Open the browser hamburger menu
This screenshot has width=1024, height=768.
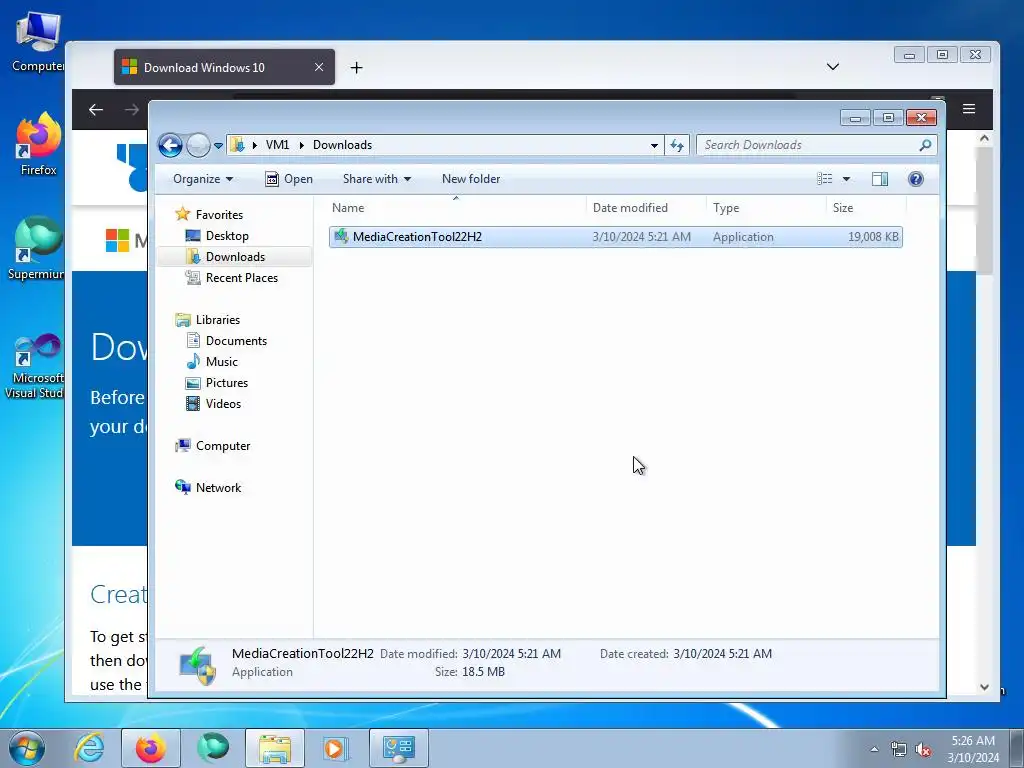(x=968, y=109)
